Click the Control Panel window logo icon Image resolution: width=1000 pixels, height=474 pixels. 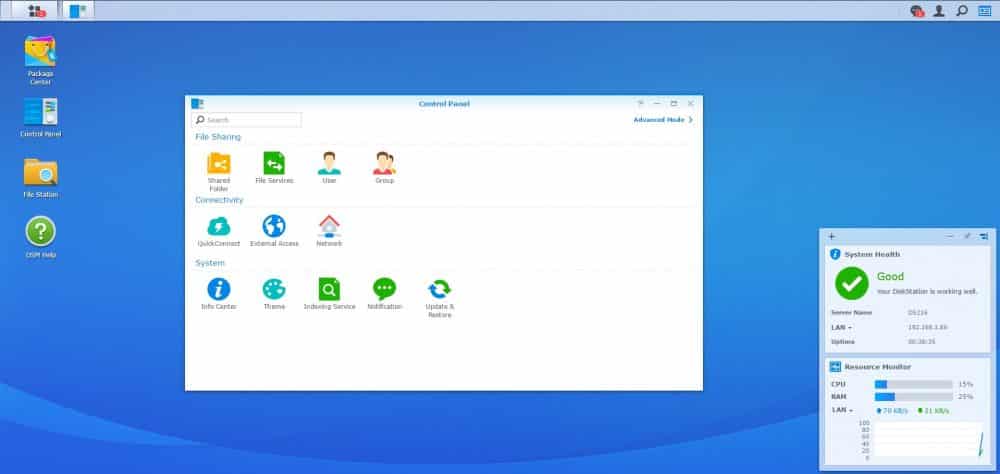click(198, 103)
